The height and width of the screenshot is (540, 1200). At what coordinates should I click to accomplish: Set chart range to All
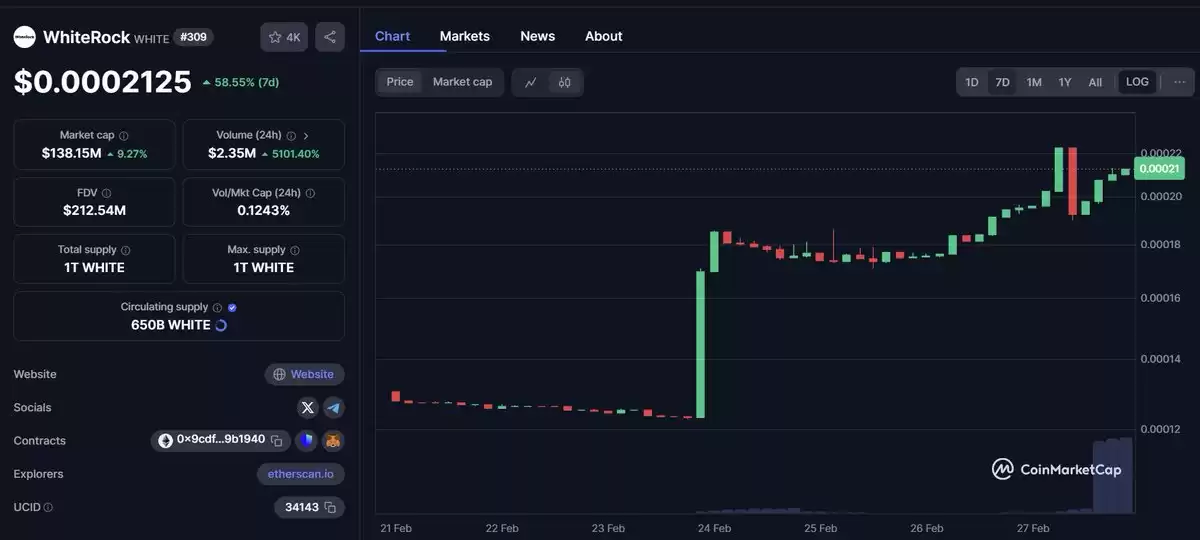[1096, 82]
